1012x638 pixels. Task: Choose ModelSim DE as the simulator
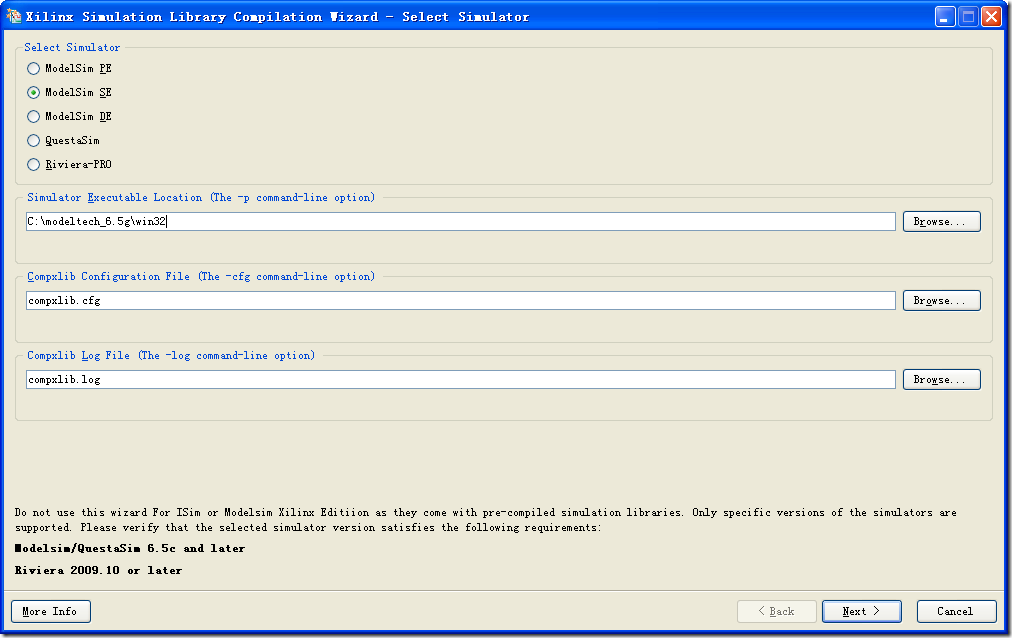click(x=34, y=117)
